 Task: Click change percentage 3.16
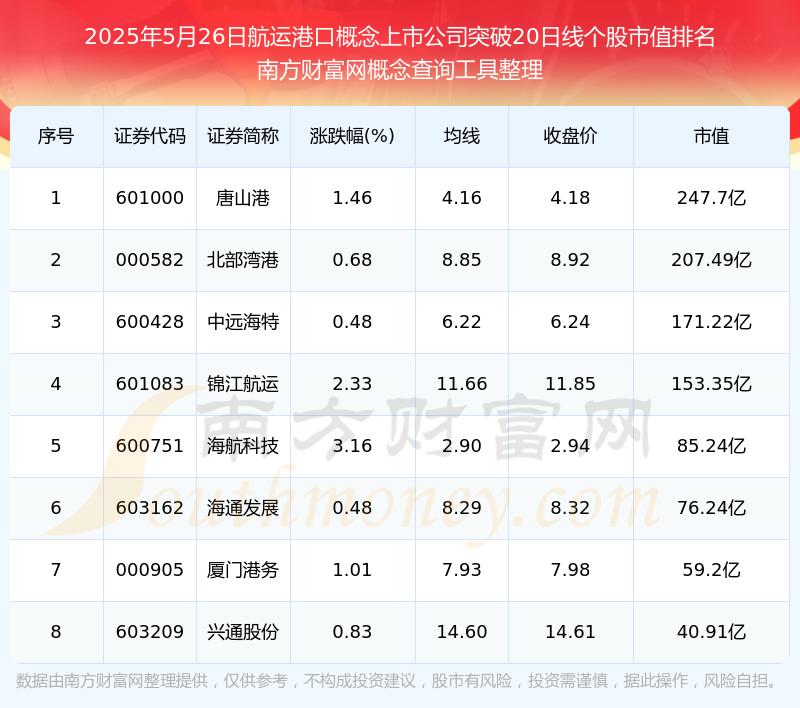pos(352,446)
